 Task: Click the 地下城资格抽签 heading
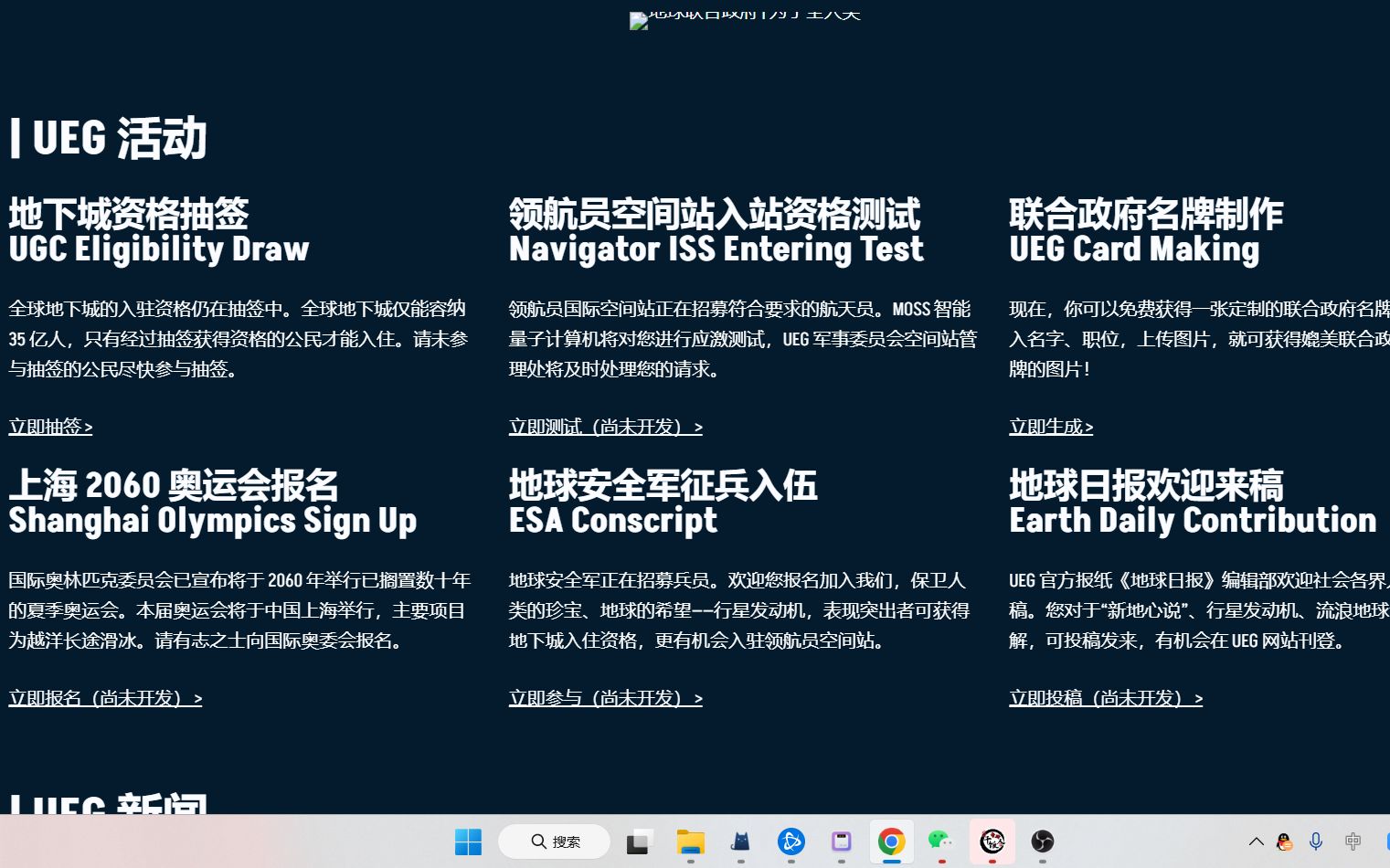129,214
